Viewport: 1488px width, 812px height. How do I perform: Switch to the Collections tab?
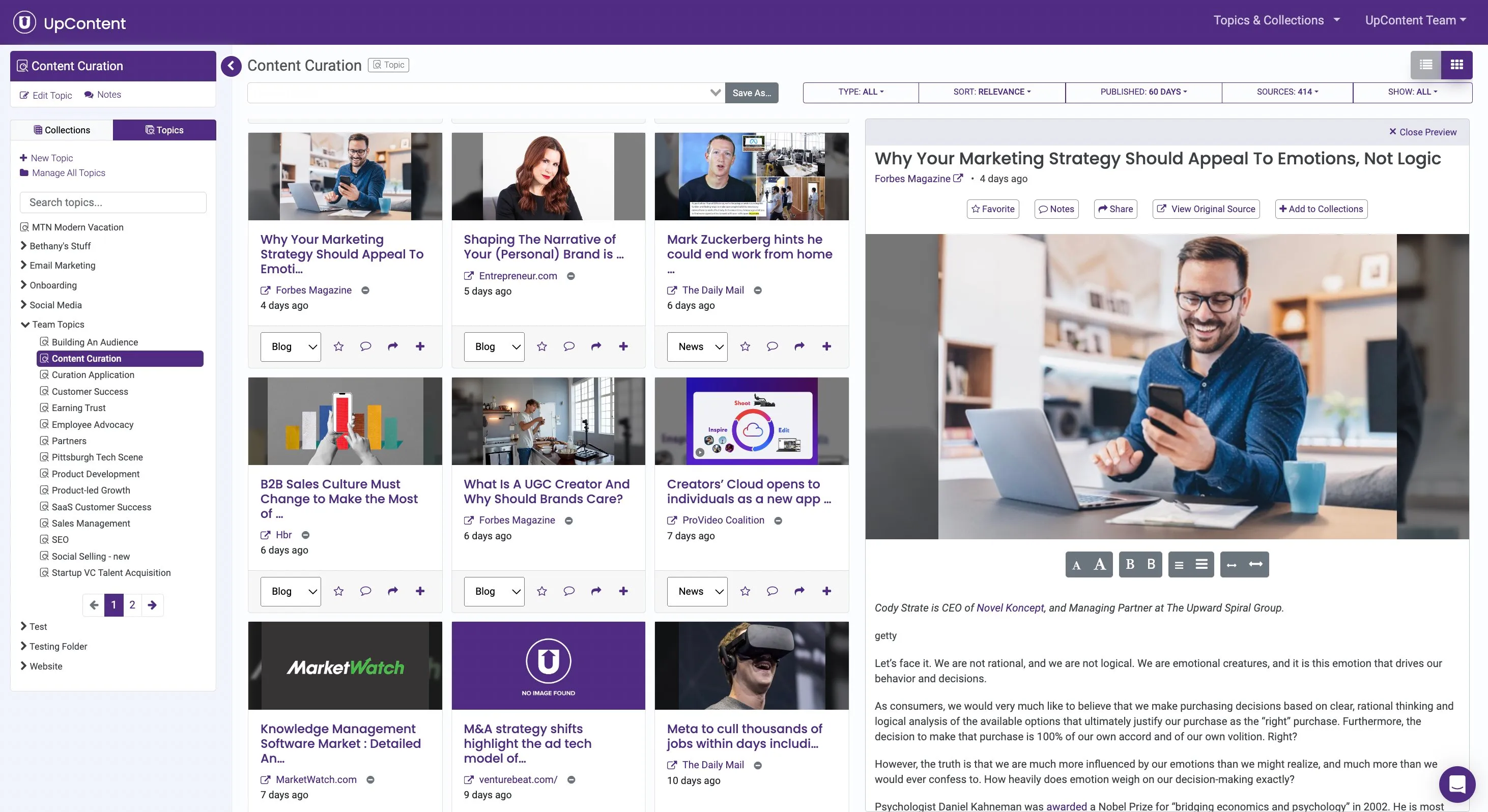[x=62, y=130]
